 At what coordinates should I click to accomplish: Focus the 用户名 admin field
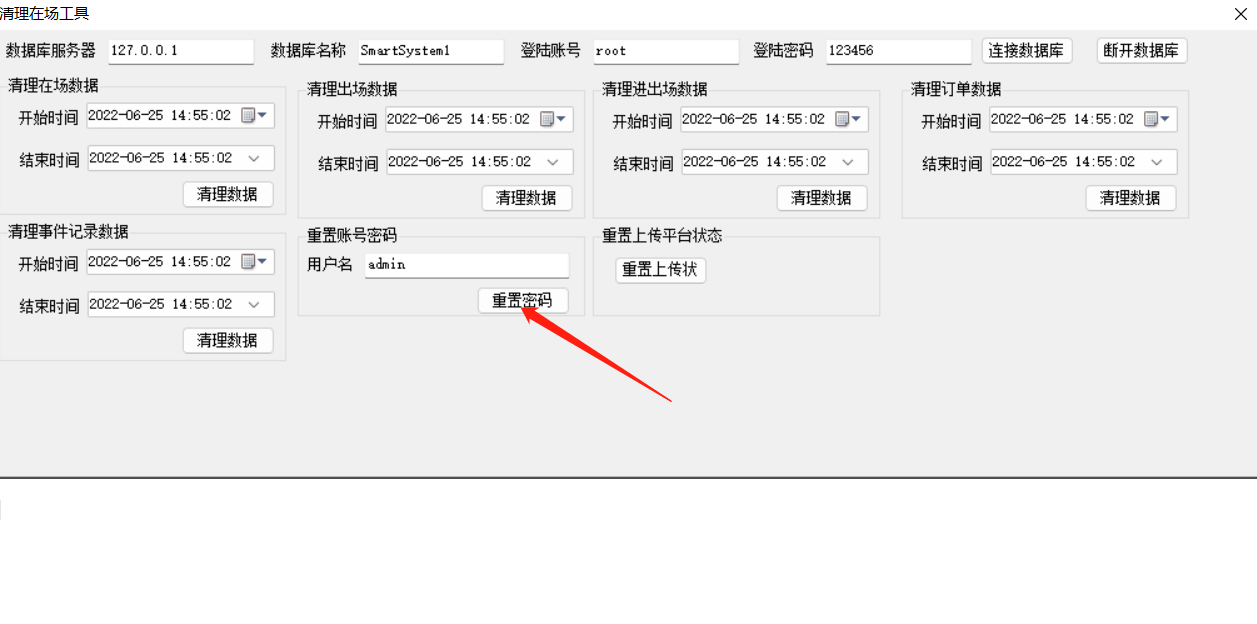[x=467, y=265]
